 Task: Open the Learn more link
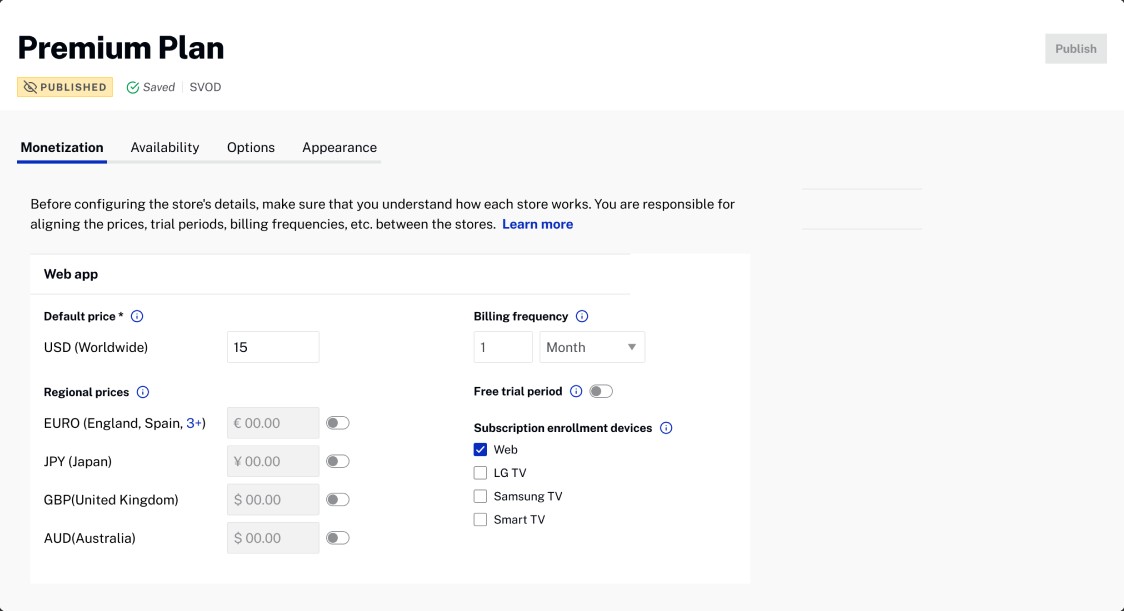(x=538, y=224)
